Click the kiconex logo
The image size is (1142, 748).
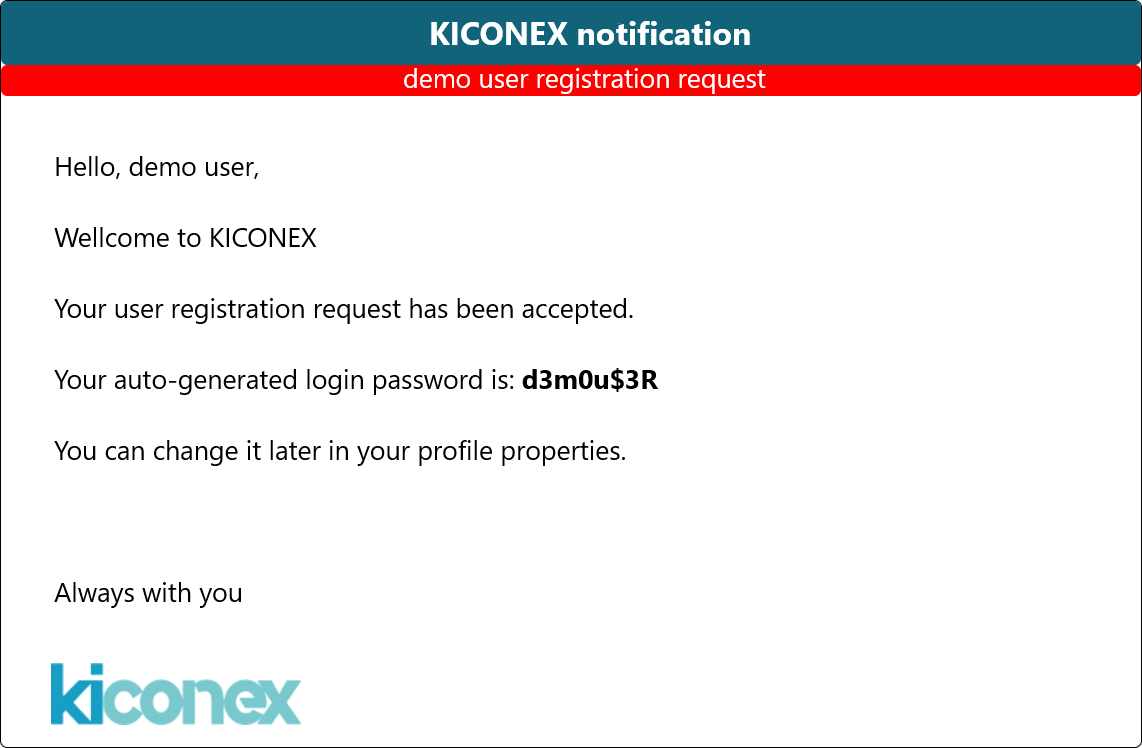pyautogui.click(x=175, y=693)
